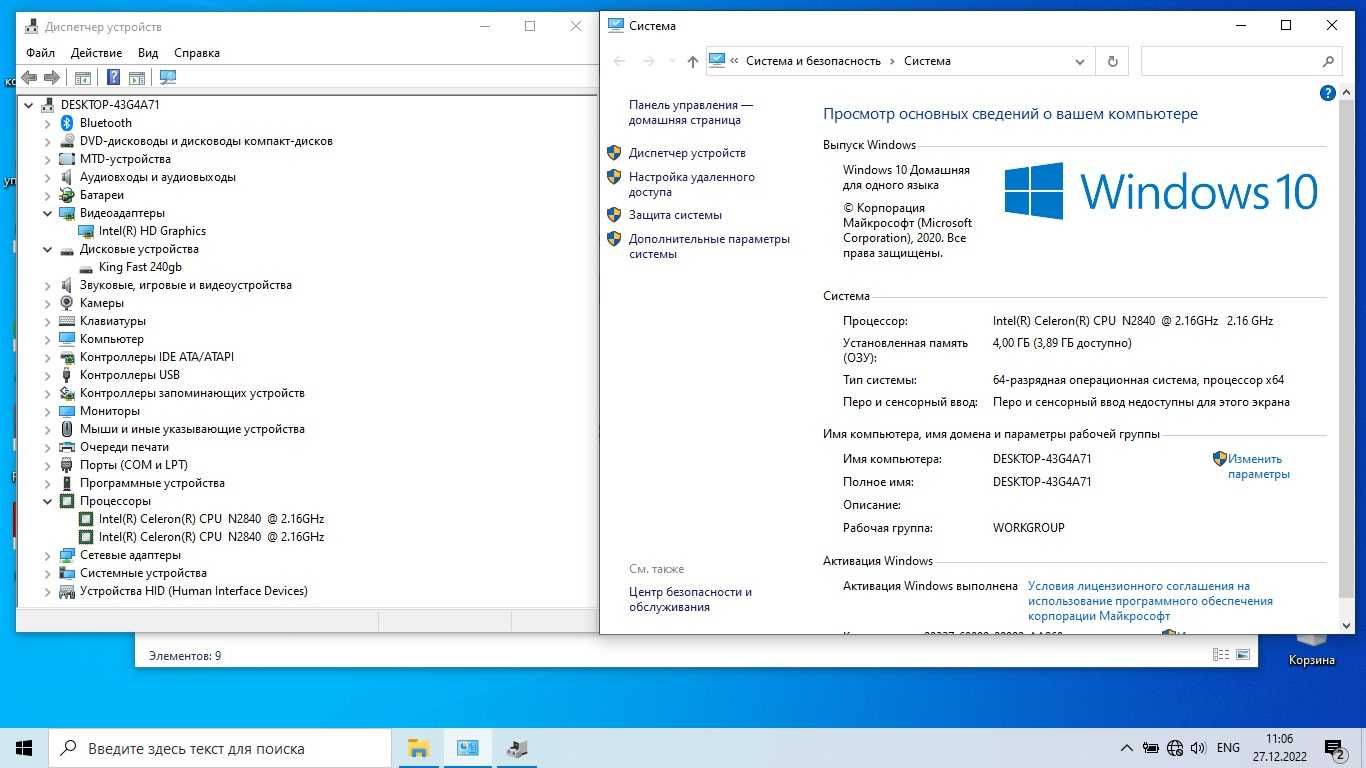Viewport: 1366px width, 768px height.
Task: Collapse the DESKTOP-43G4A71 root node
Action: pyautogui.click(x=28, y=105)
